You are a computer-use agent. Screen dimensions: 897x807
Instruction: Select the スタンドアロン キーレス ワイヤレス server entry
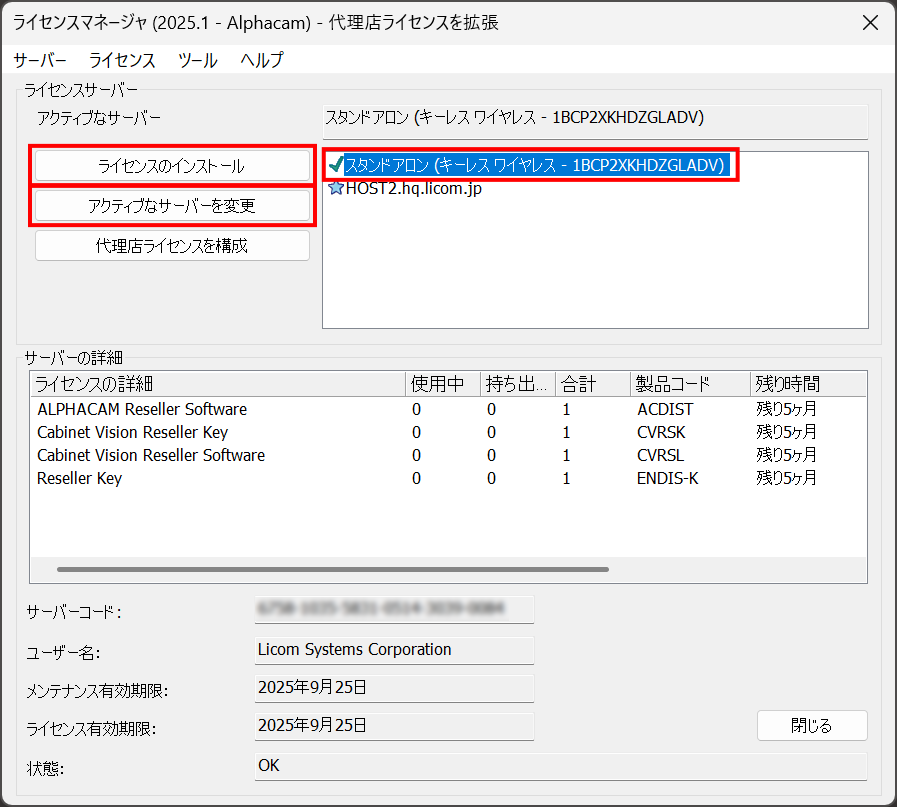536,165
